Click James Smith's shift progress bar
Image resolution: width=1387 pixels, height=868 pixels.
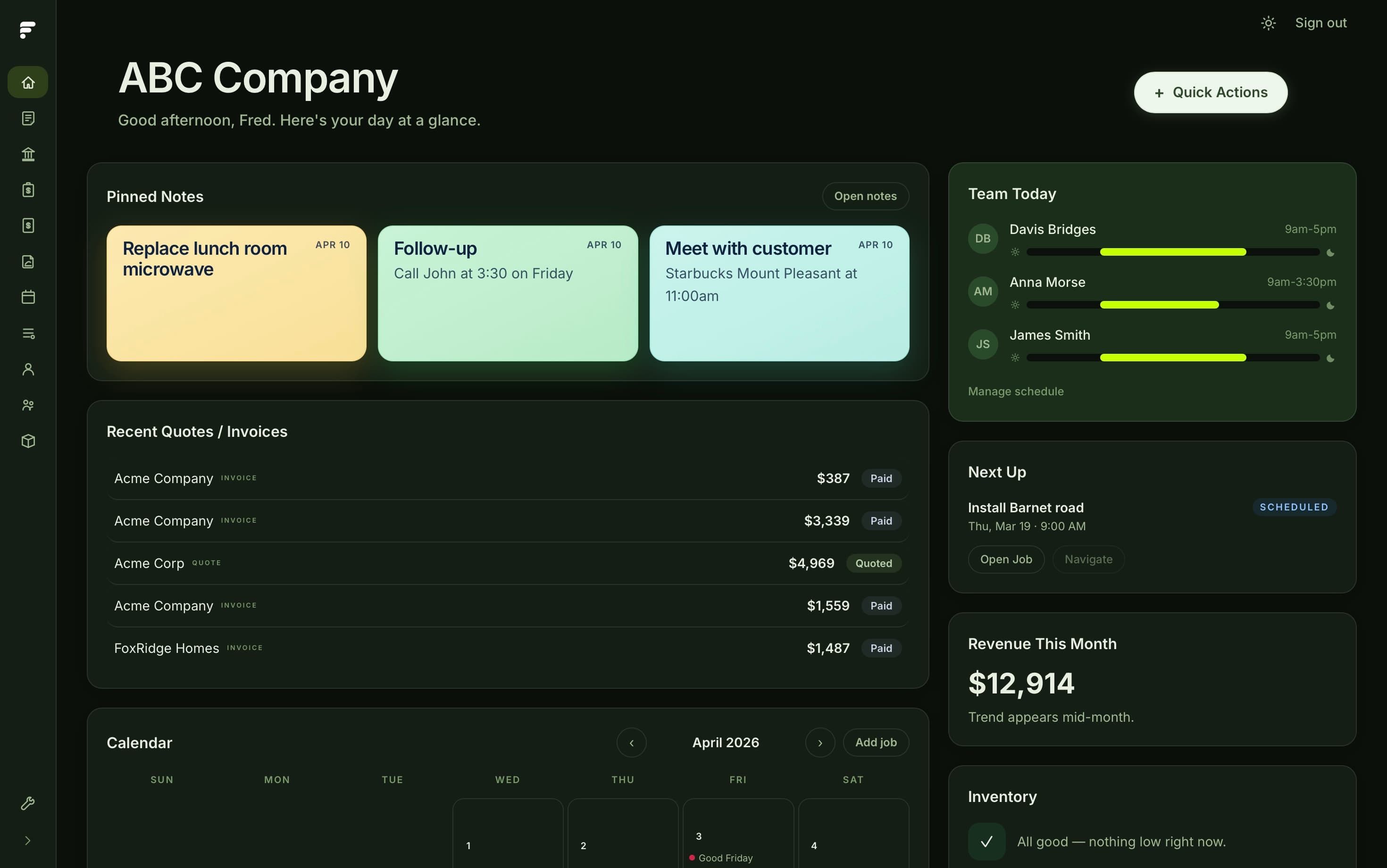click(x=1173, y=358)
